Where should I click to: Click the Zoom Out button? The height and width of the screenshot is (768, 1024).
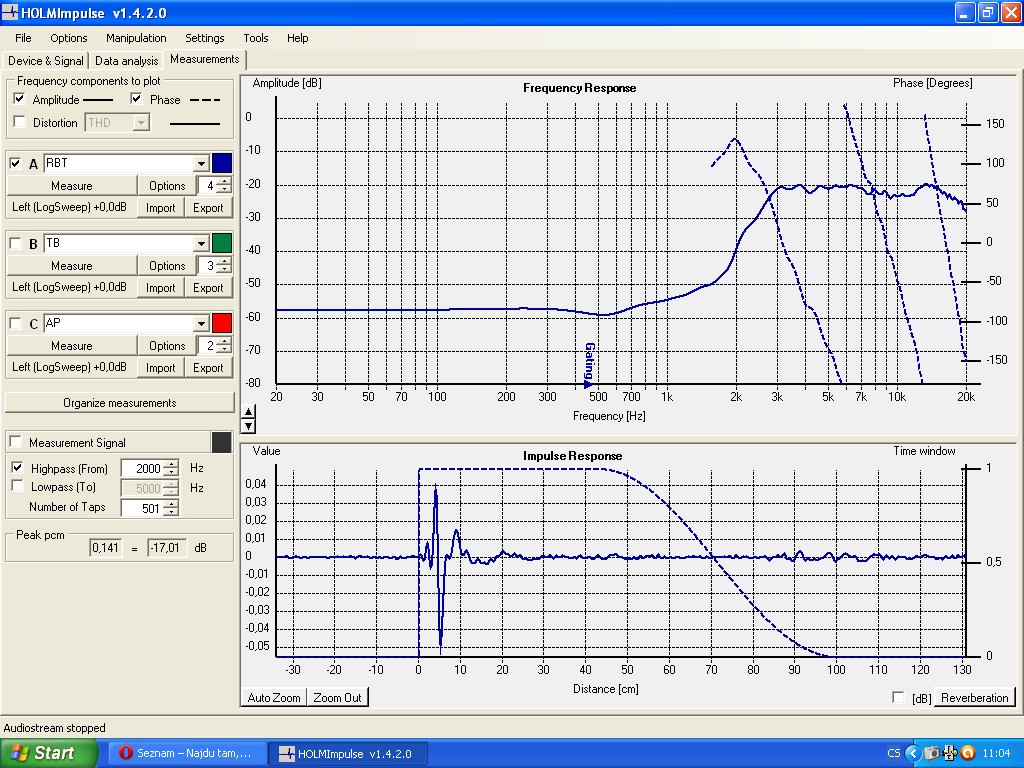tap(337, 697)
